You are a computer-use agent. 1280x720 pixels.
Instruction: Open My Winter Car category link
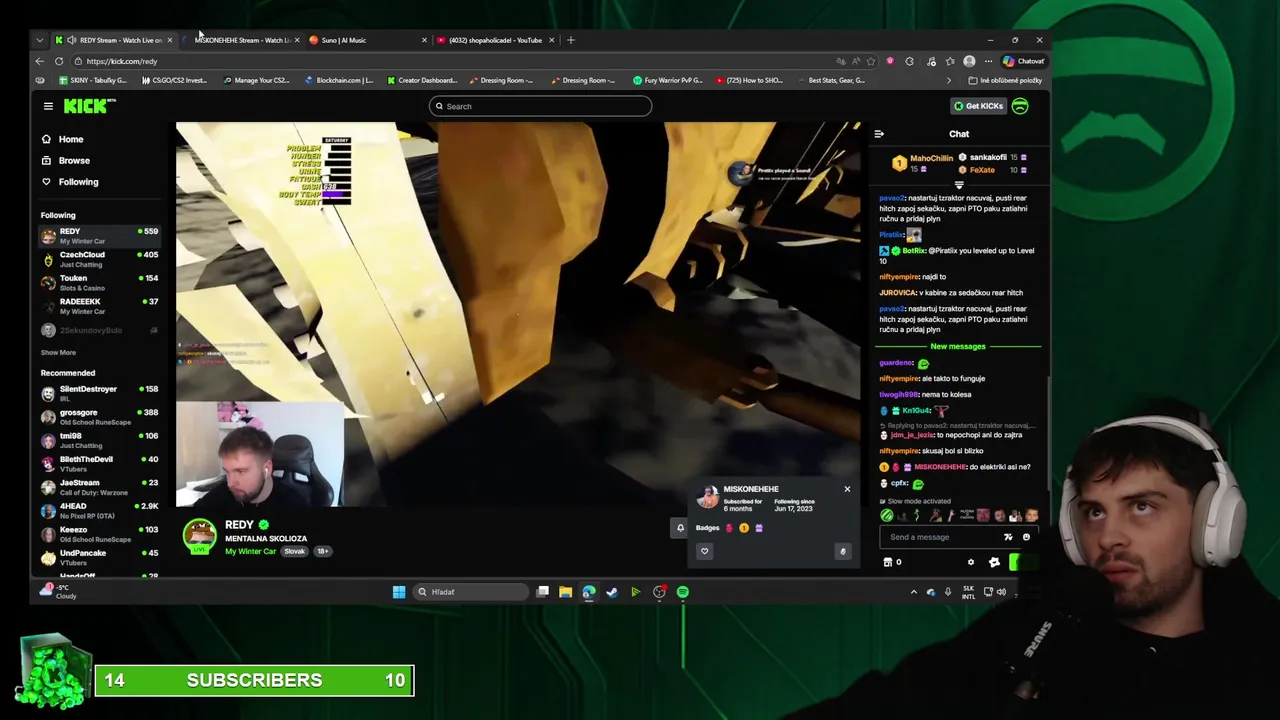250,551
